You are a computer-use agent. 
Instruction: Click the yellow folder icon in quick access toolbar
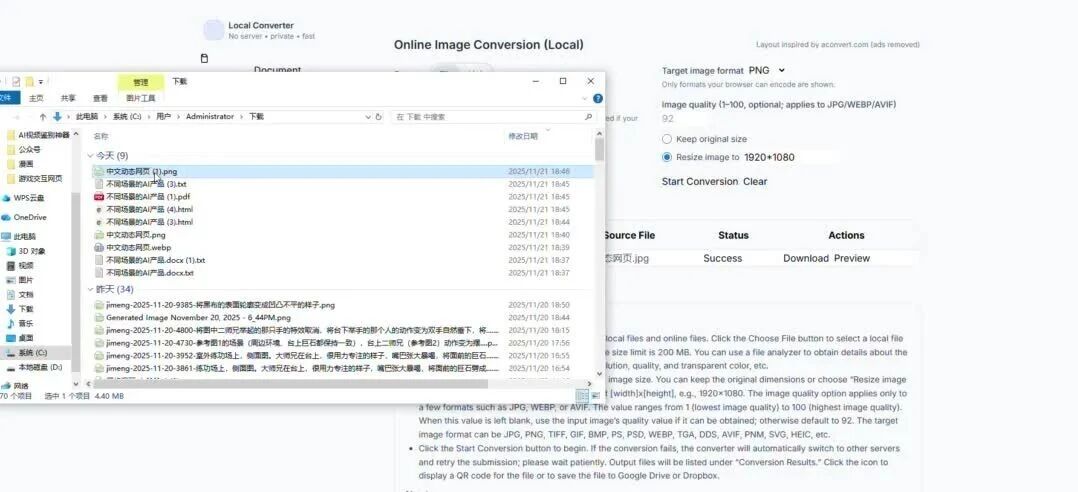click(x=30, y=82)
